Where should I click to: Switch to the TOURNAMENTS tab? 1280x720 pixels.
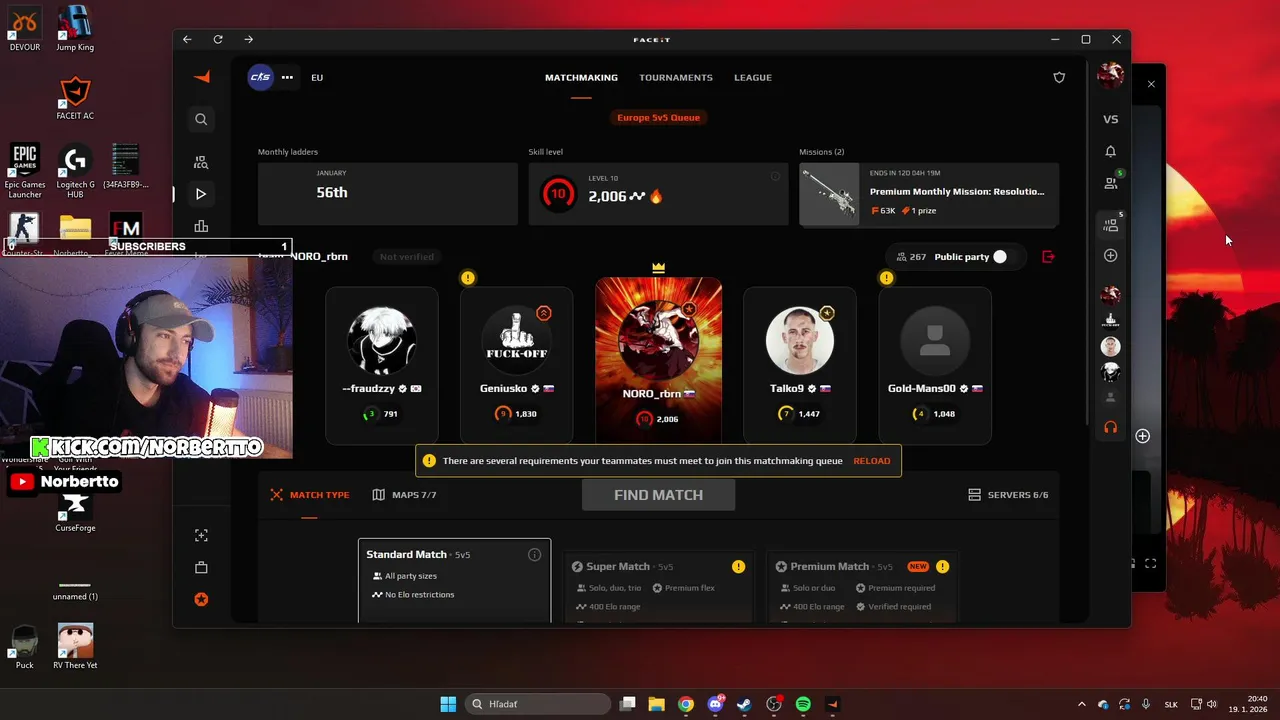point(676,77)
